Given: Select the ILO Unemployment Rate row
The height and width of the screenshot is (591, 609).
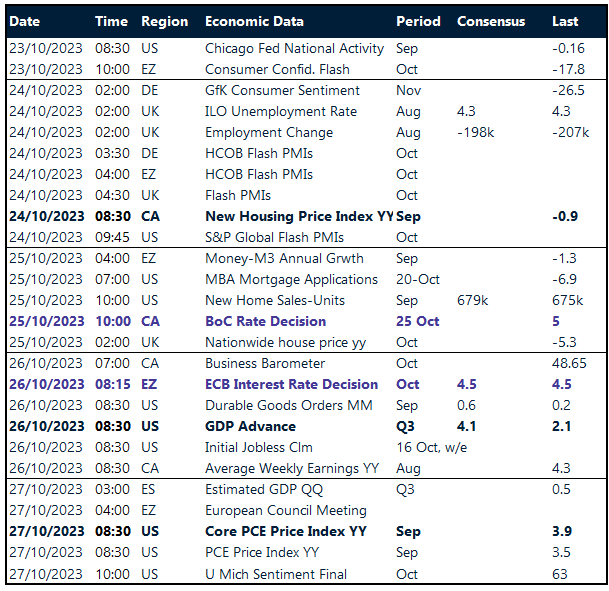Looking at the screenshot, I should [x=279, y=111].
